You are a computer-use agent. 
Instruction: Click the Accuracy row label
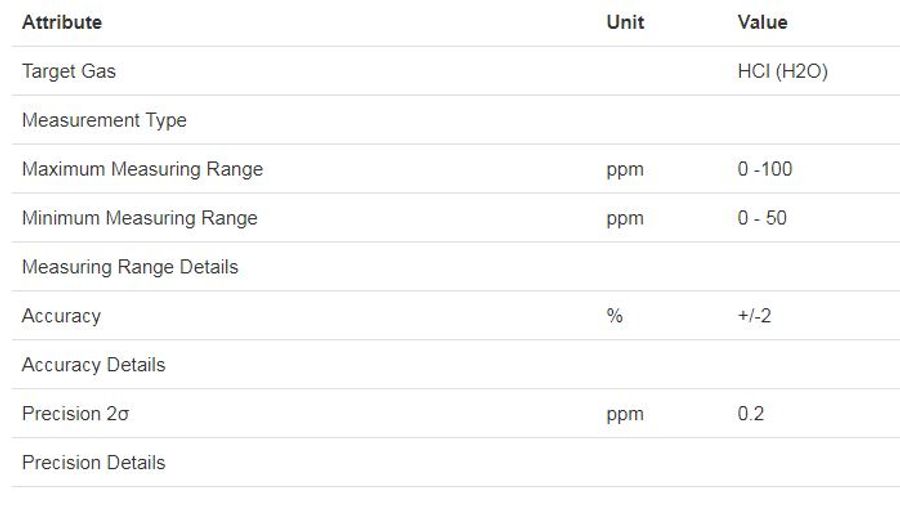click(61, 316)
